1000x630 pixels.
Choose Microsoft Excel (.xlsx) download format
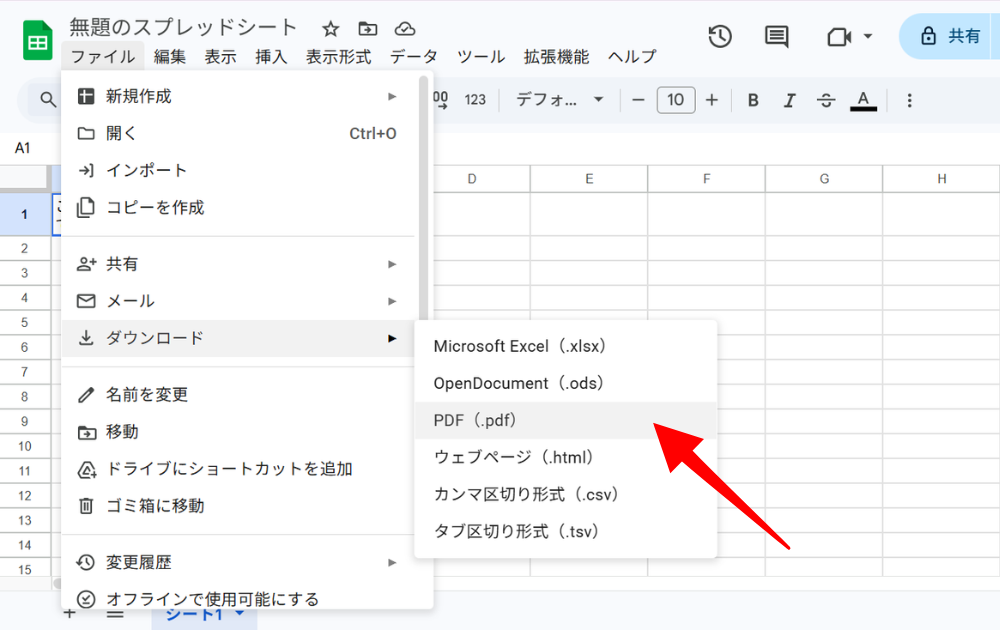520,346
